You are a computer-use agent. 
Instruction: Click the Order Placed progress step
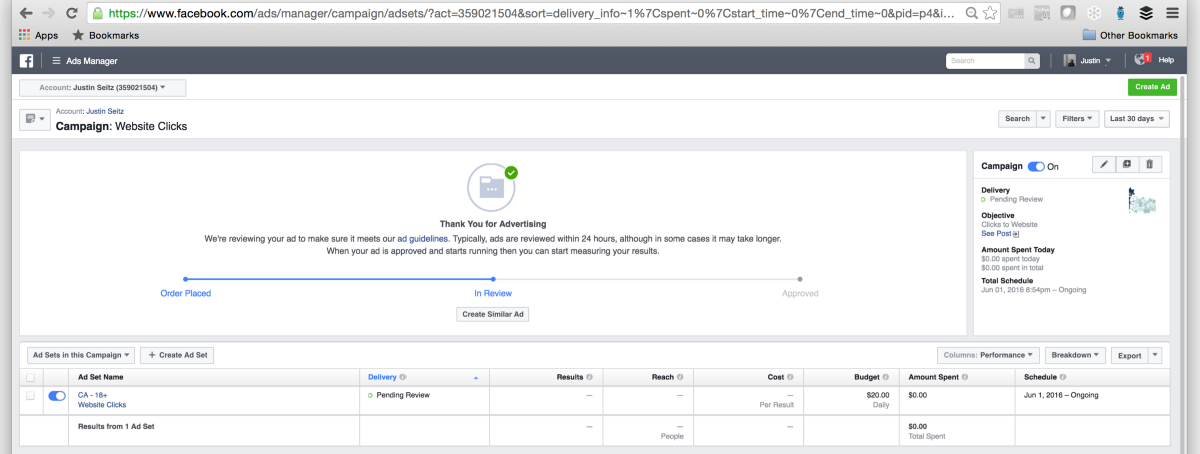pos(186,293)
